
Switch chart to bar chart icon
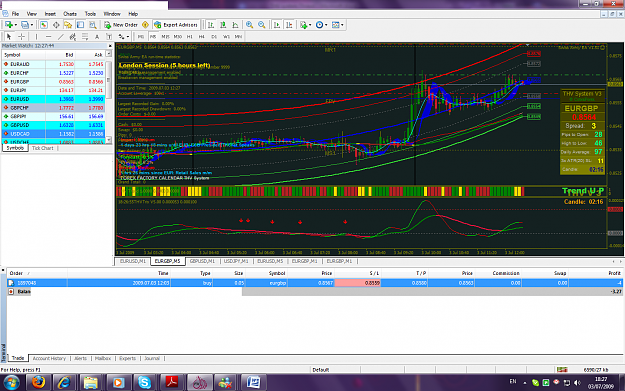point(211,25)
